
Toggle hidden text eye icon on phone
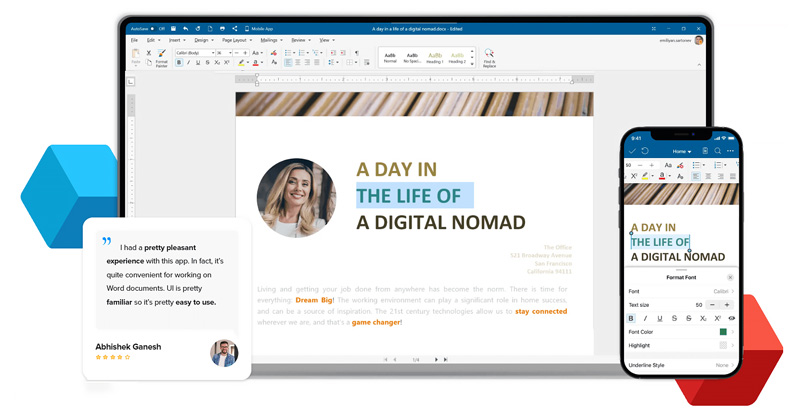[732, 318]
